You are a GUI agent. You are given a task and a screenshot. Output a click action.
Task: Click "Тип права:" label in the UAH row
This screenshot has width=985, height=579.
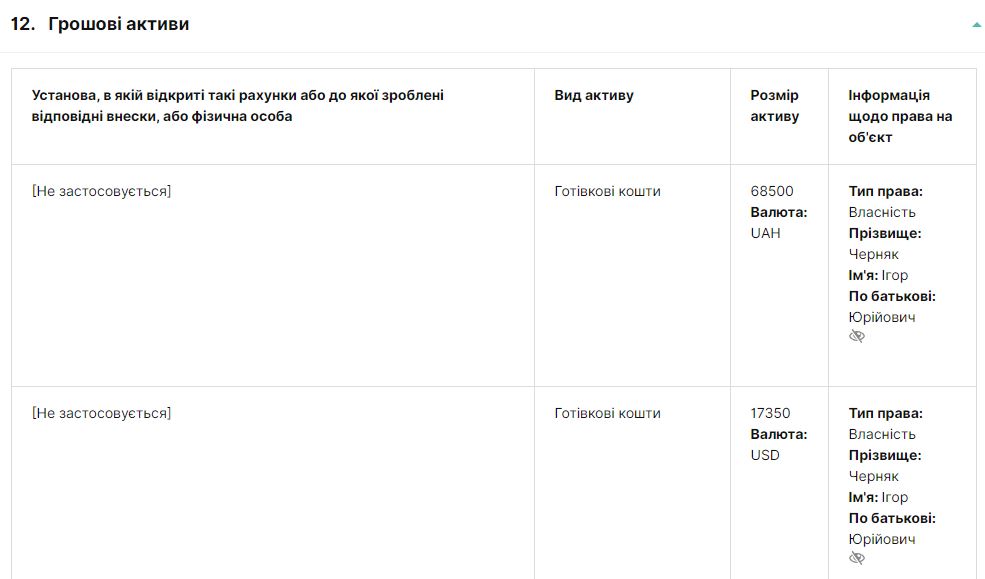pyautogui.click(x=885, y=191)
